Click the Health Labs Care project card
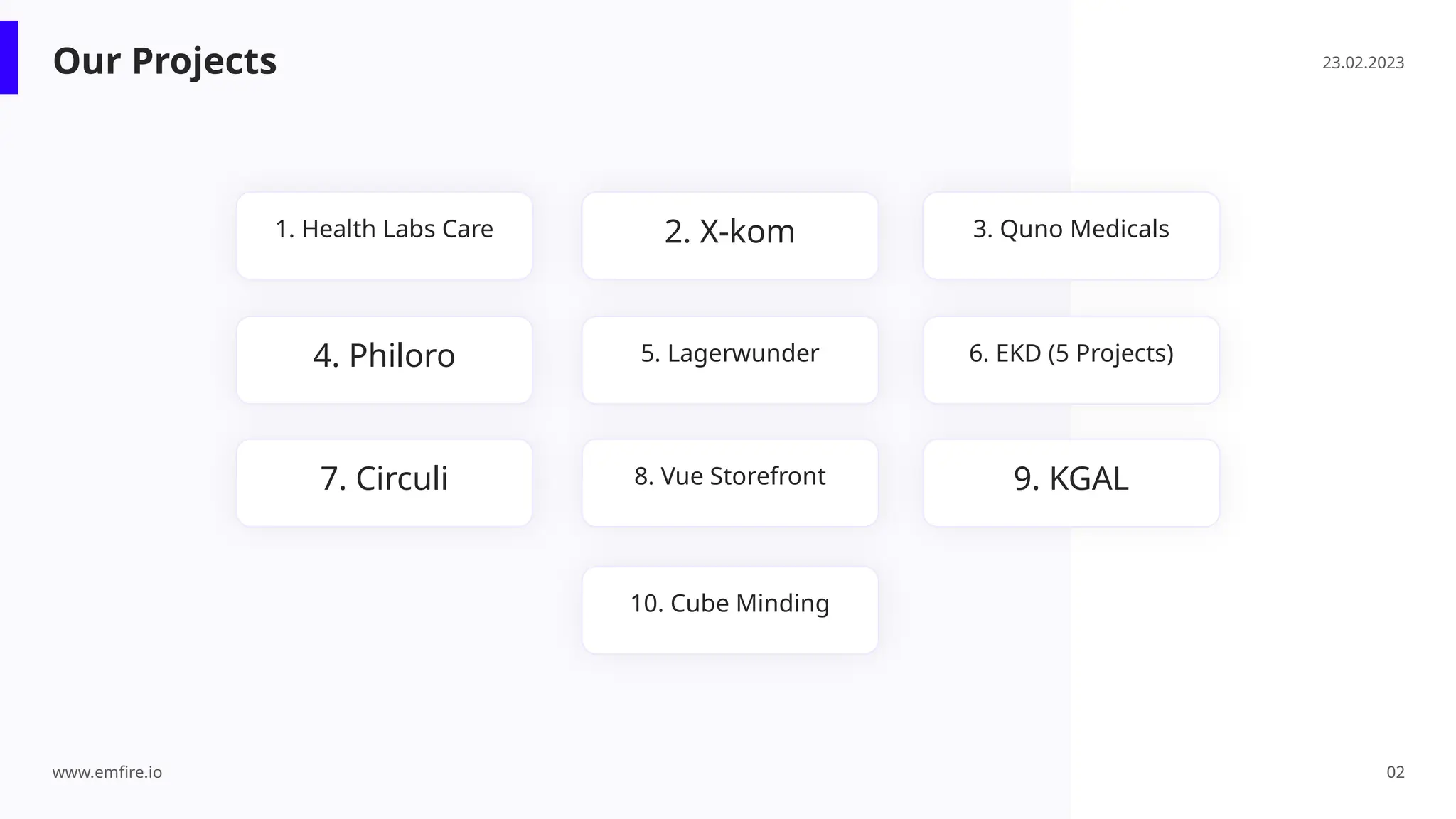1456x819 pixels. click(x=384, y=235)
